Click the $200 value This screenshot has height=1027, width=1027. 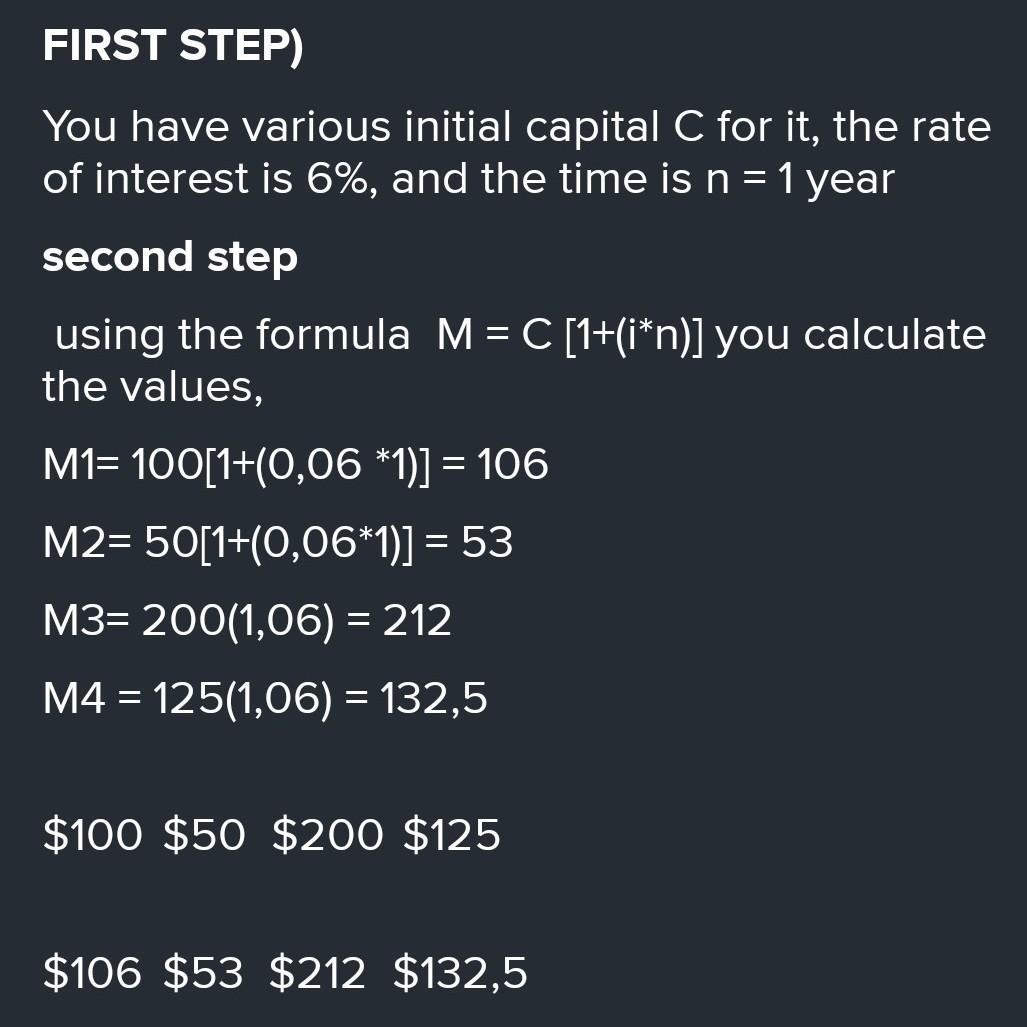pos(327,835)
